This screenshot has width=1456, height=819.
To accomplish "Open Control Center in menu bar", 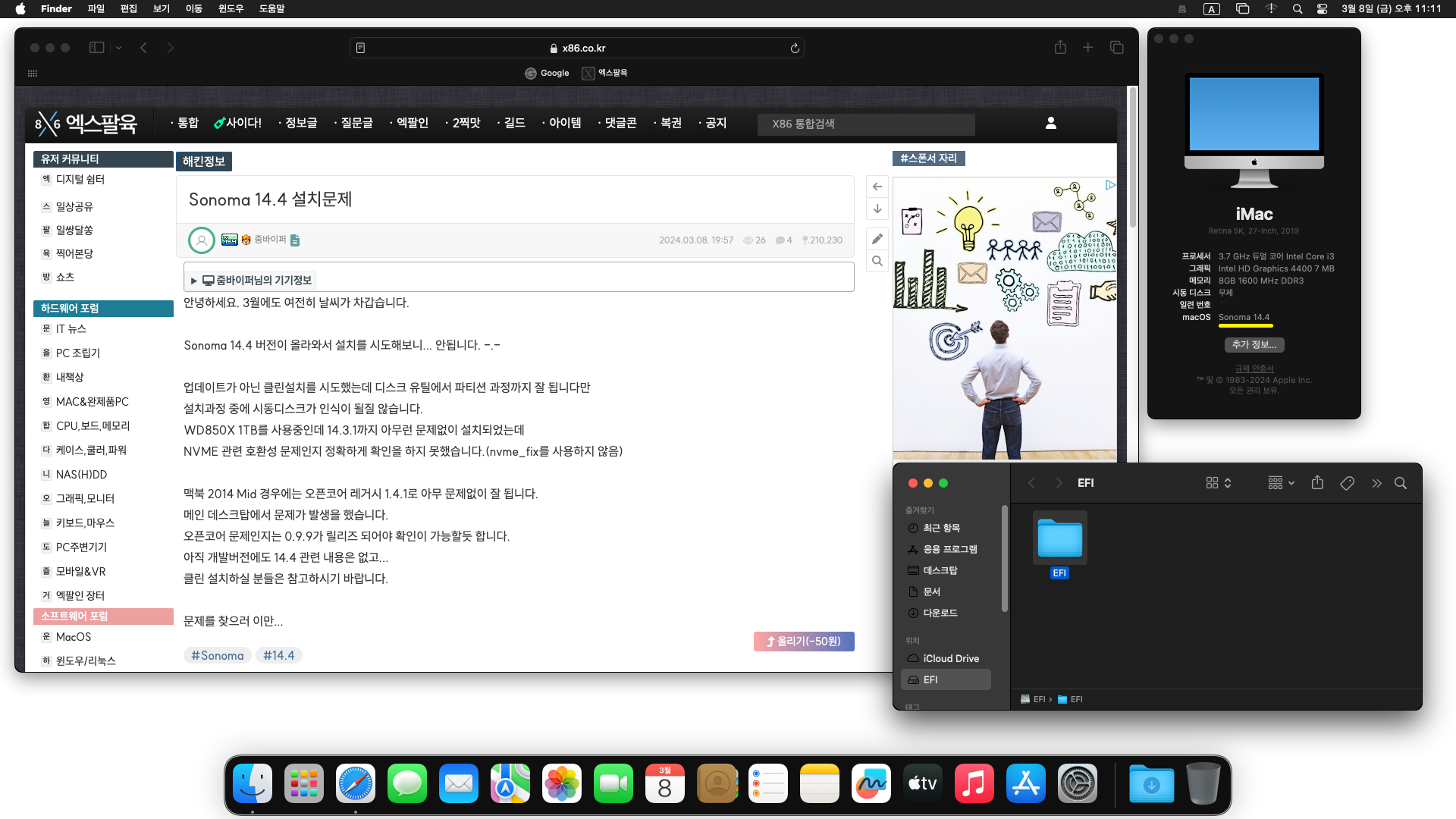I will (1322, 9).
